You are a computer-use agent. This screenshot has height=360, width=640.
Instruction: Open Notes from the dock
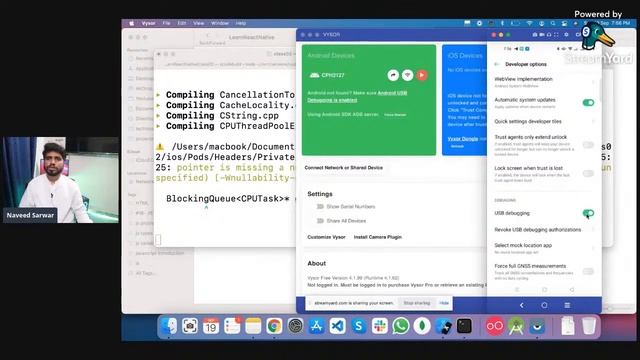253,326
